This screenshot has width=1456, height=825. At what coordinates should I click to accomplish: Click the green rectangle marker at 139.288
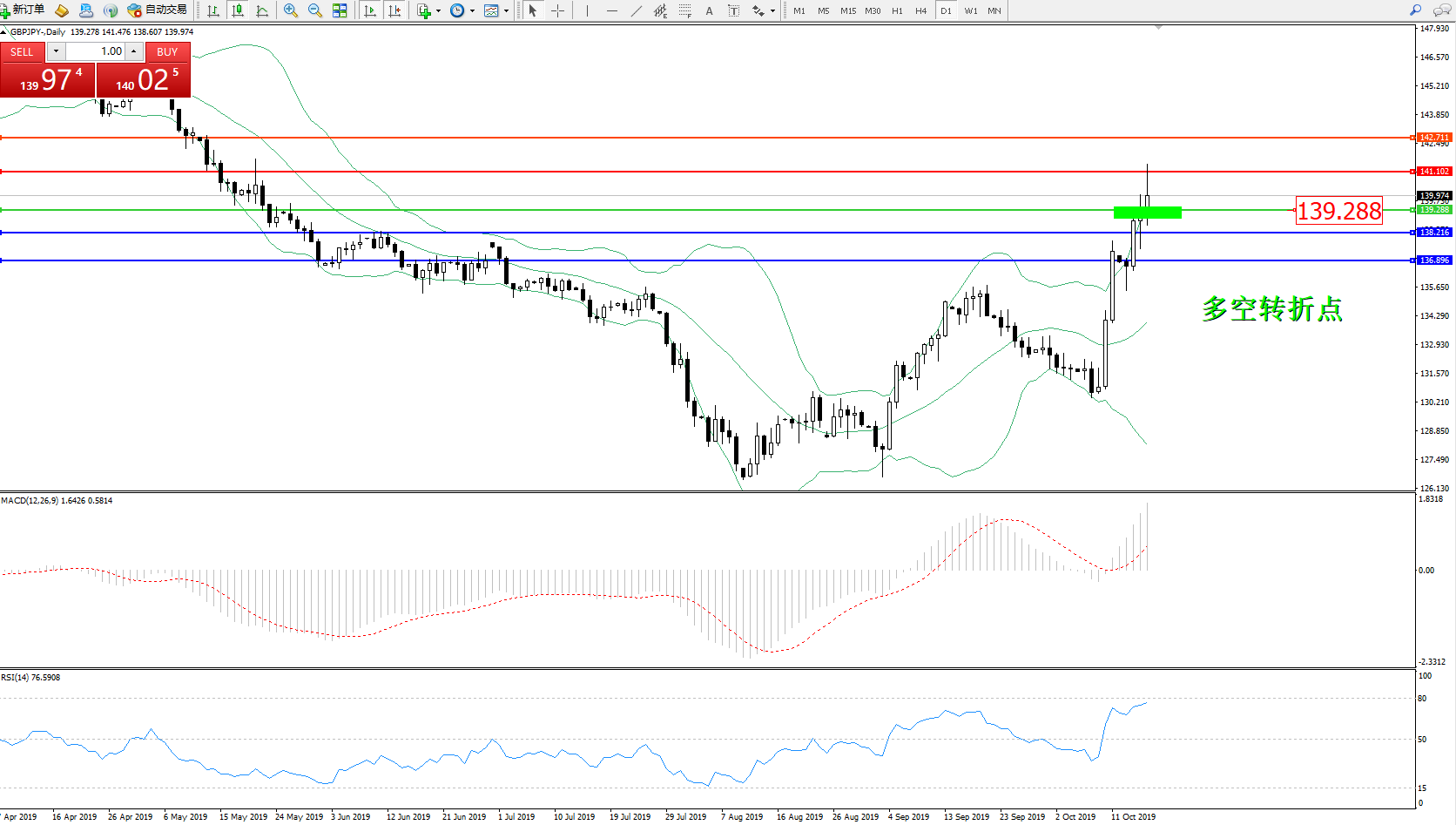point(1147,213)
